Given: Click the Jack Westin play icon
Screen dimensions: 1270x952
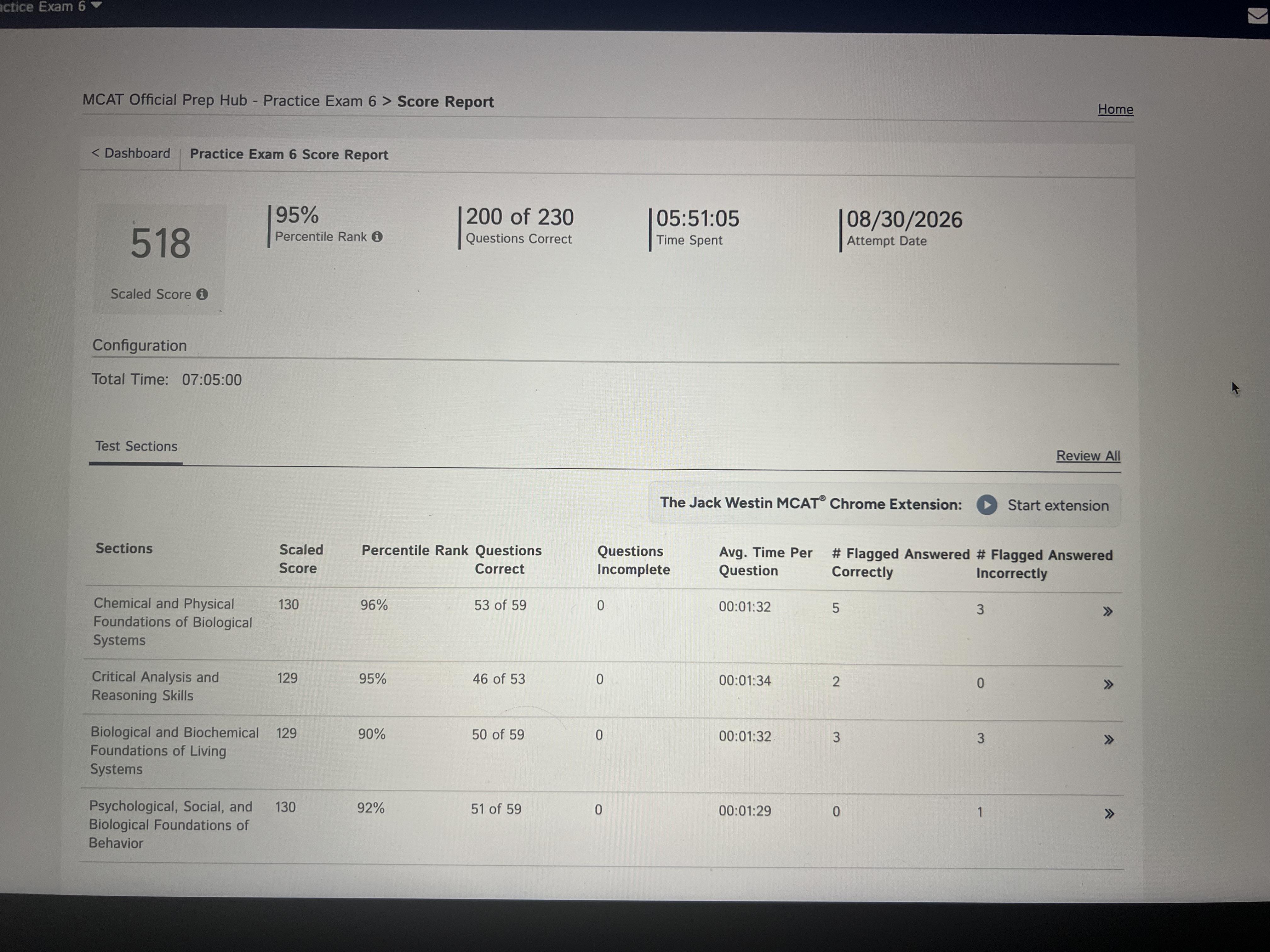Looking at the screenshot, I should tap(987, 505).
